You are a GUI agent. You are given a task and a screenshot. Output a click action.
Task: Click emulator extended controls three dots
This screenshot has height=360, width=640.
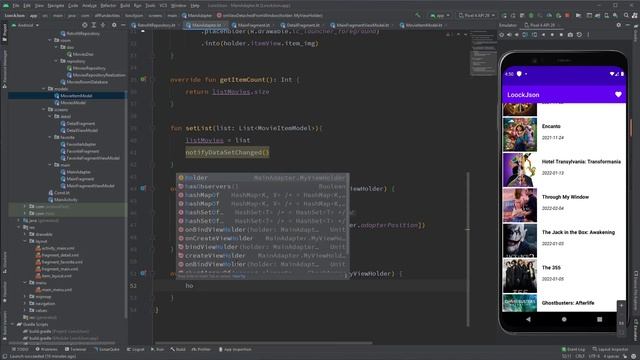point(588,35)
